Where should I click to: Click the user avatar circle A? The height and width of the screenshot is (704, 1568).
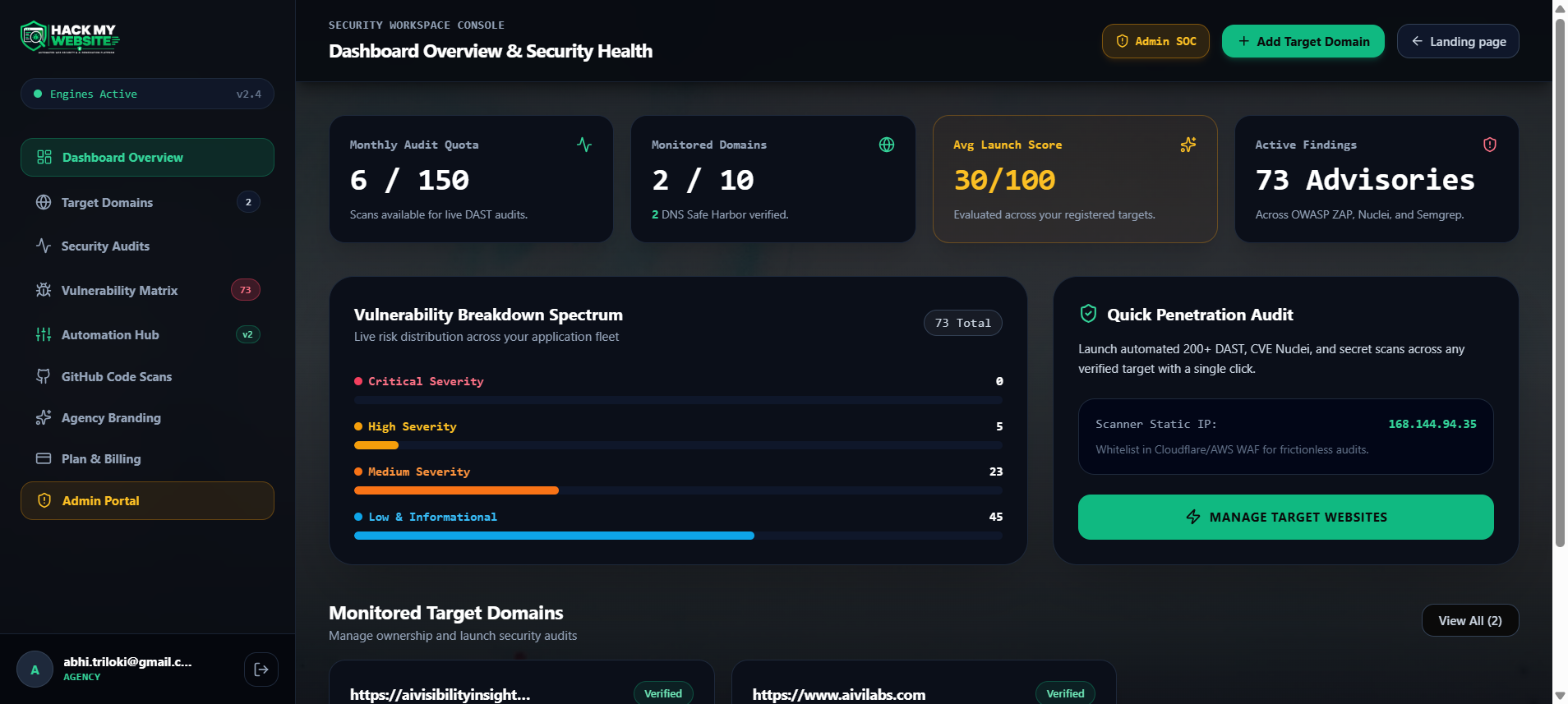coord(35,669)
